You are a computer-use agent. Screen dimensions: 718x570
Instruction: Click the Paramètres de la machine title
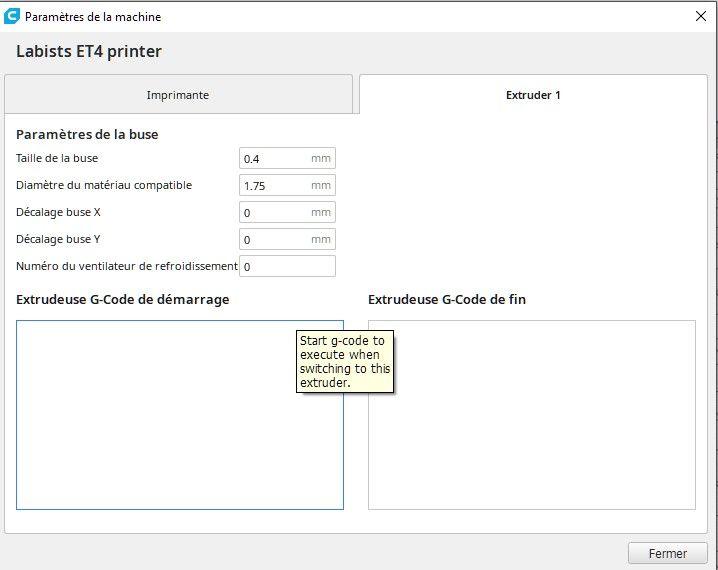coord(93,17)
